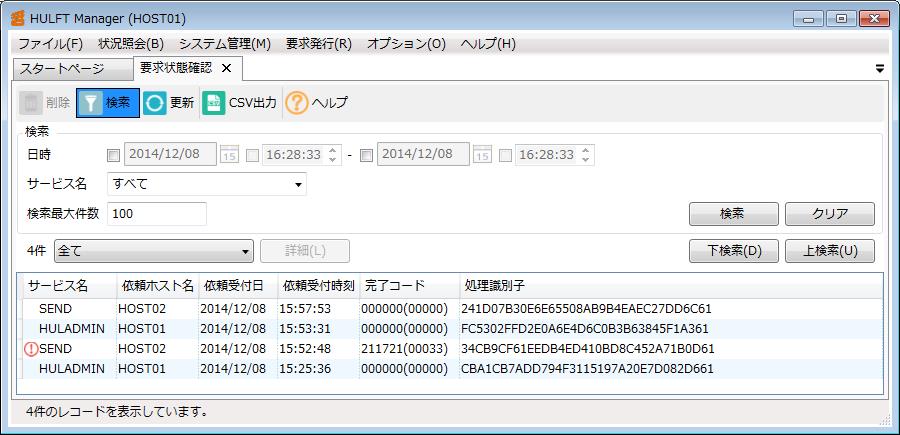Click the tab list arrow at far right

[880, 69]
